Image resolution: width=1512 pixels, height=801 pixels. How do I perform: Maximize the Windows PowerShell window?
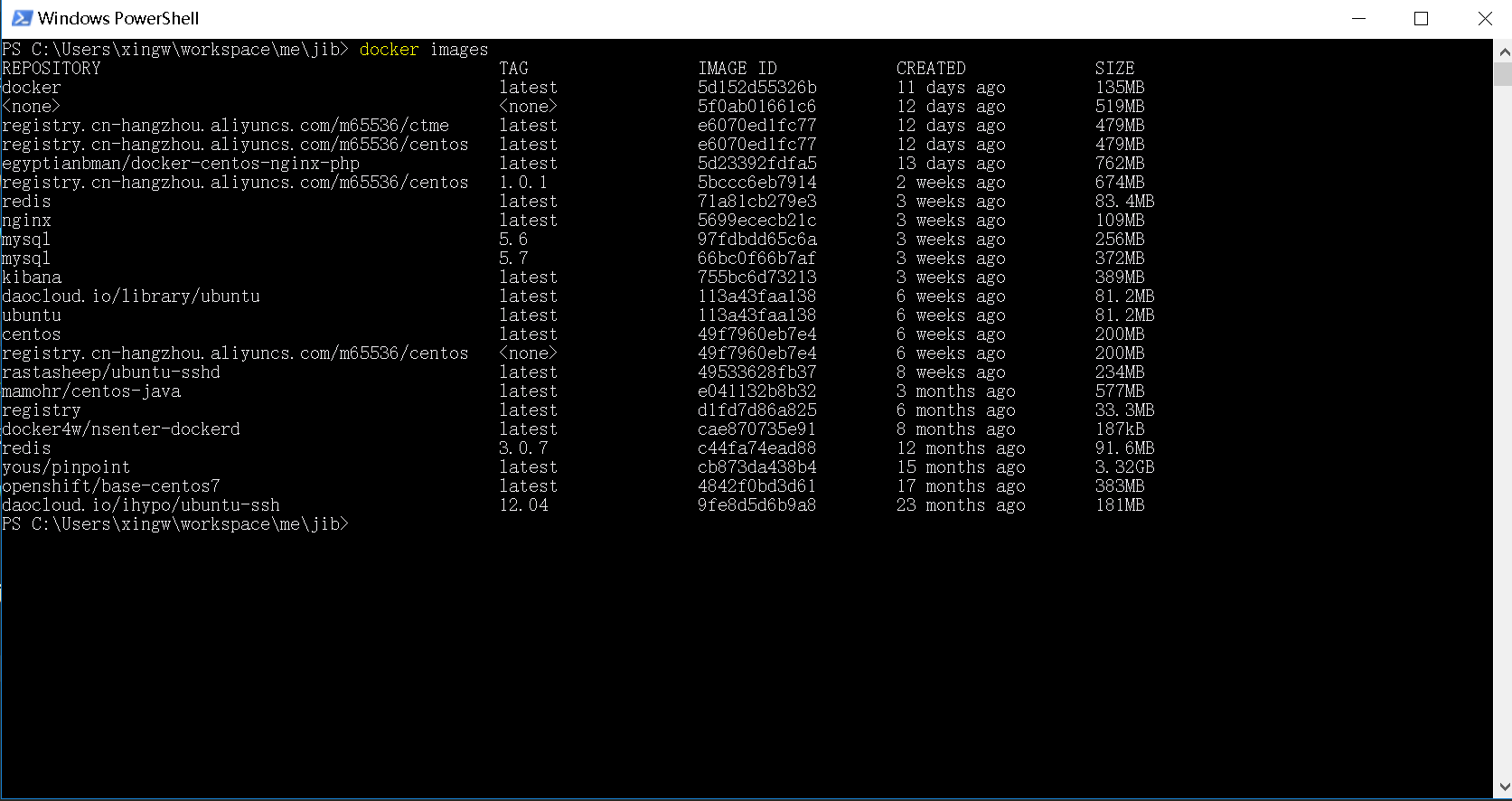[x=1421, y=18]
